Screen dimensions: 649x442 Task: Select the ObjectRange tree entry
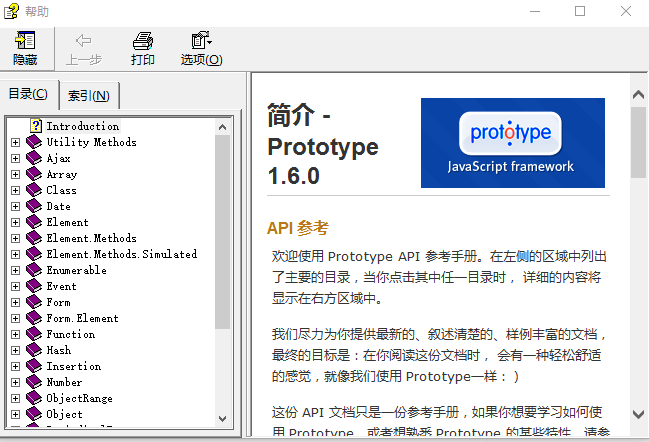coord(79,398)
